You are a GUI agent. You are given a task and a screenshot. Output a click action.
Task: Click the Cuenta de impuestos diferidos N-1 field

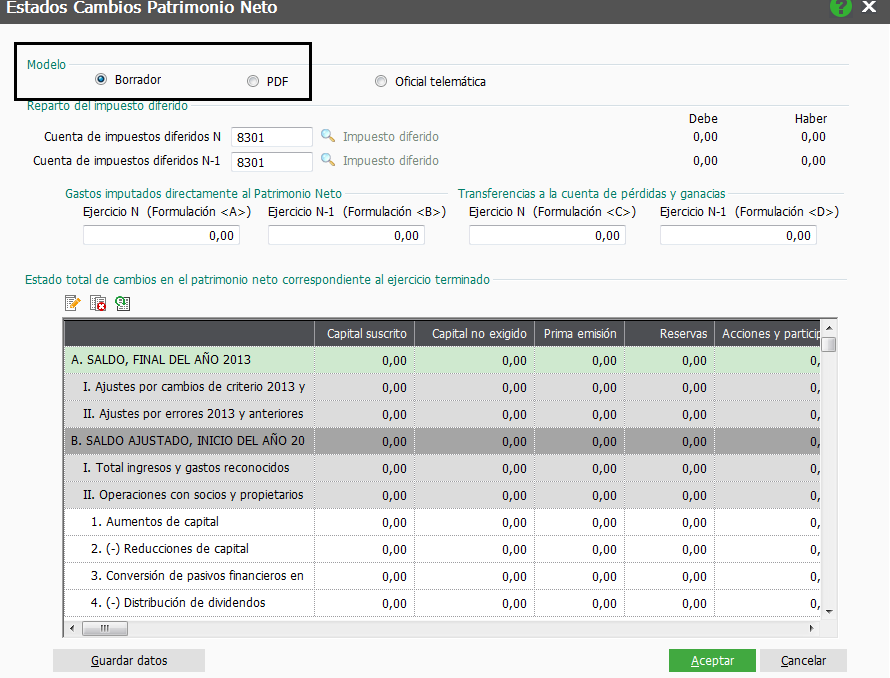(x=271, y=162)
